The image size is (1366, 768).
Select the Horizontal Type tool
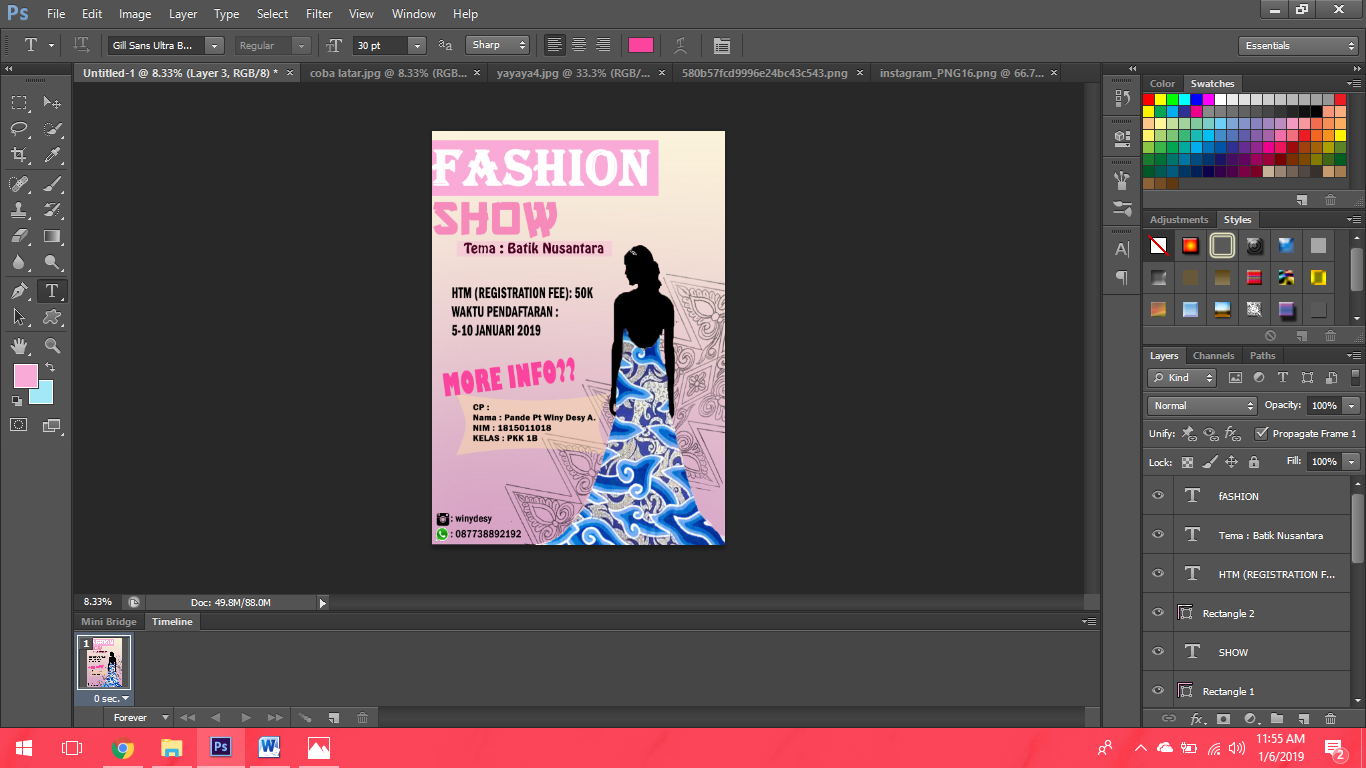pyautogui.click(x=53, y=291)
